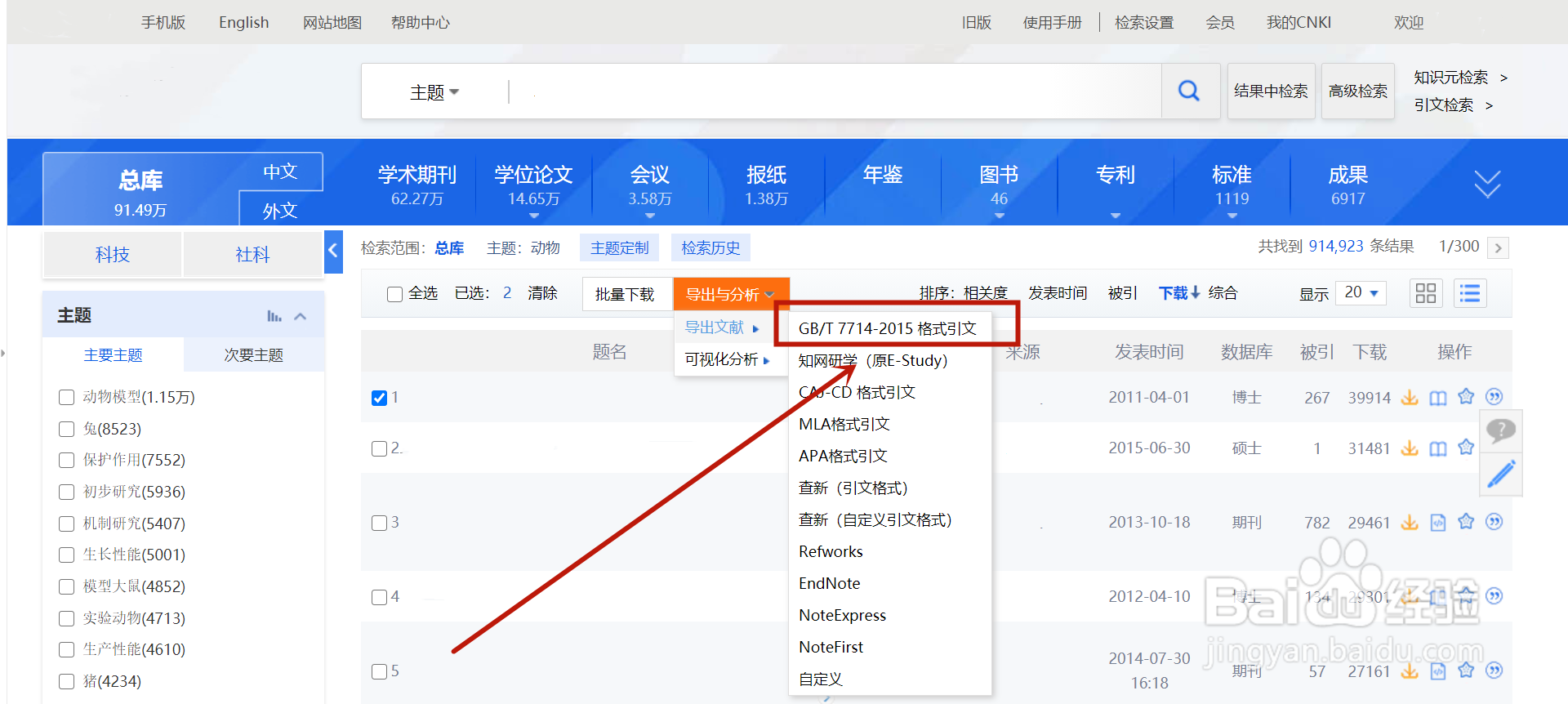Toggle the 导出与分析 dropdown
Viewport: 1568px width, 704px height.
point(731,294)
